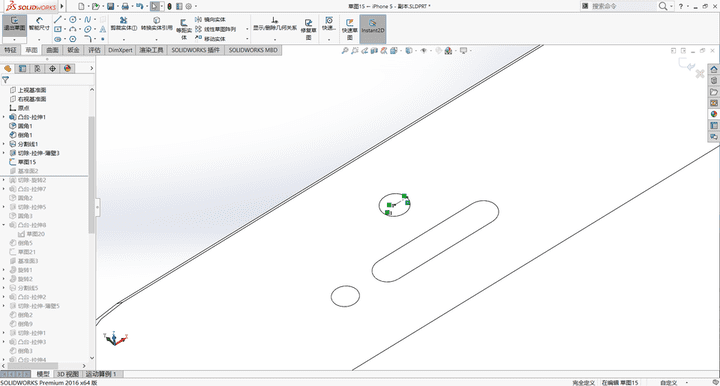
Task: Open the DimXpertManager crosshair tab icon
Action: 52,68
